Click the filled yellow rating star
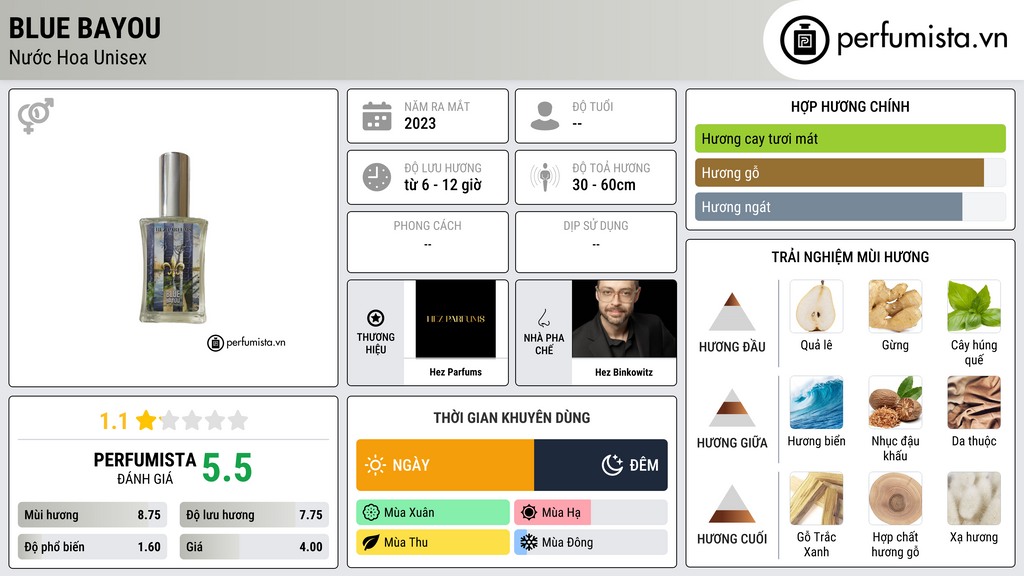Viewport: 1024px width, 576px height. pos(146,420)
